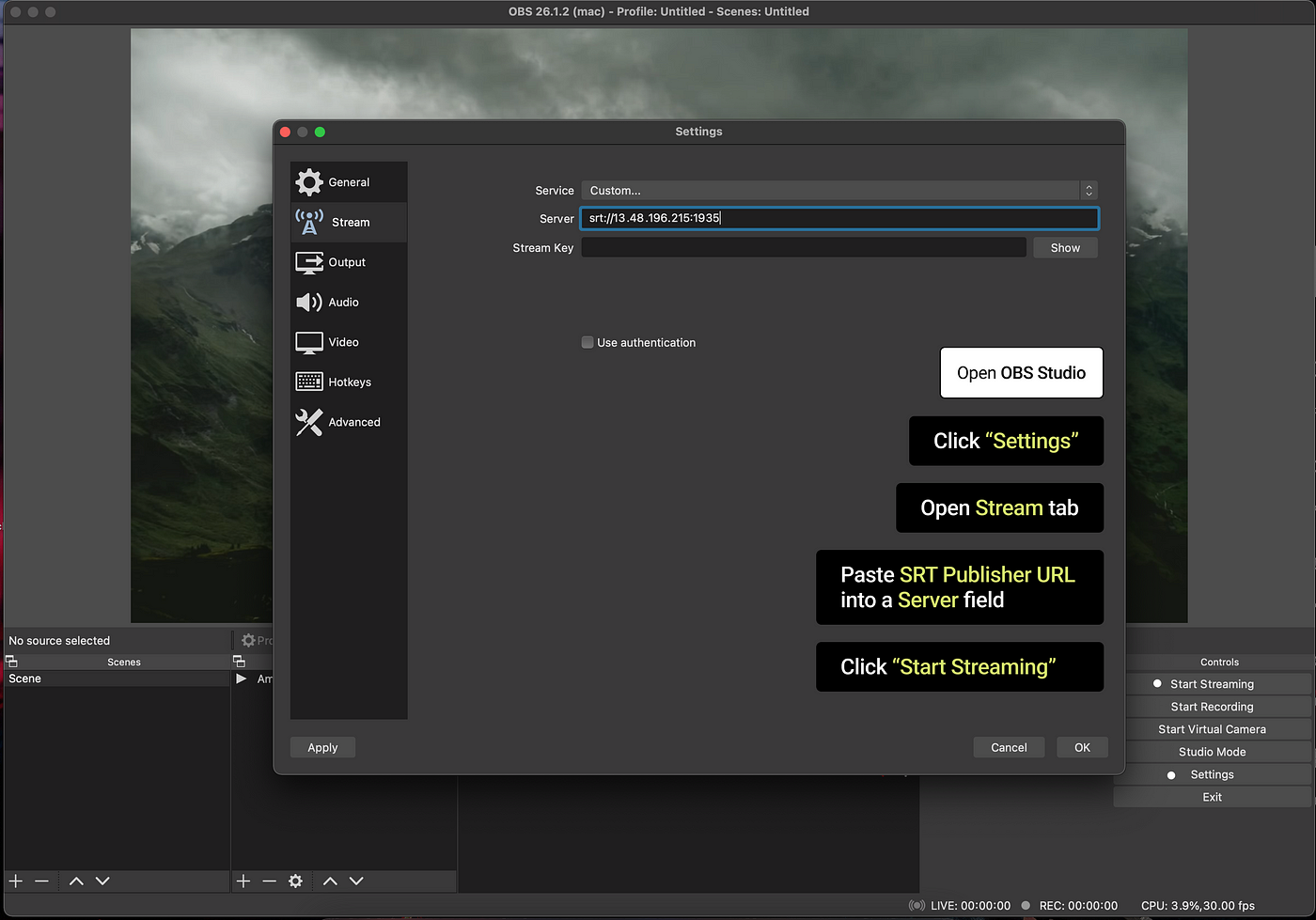This screenshot has height=920, width=1316.
Task: Open the General settings section
Action: click(x=349, y=182)
